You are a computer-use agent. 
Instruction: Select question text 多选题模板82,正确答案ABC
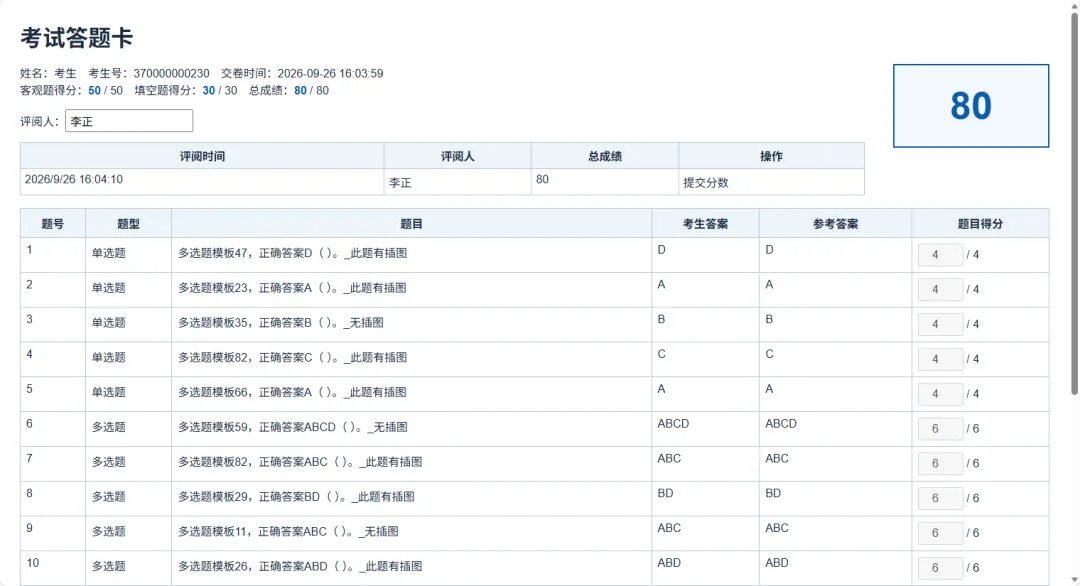[253, 462]
